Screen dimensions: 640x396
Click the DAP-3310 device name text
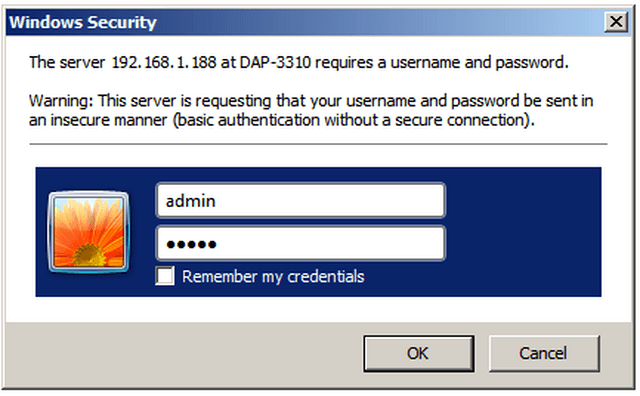(275, 62)
